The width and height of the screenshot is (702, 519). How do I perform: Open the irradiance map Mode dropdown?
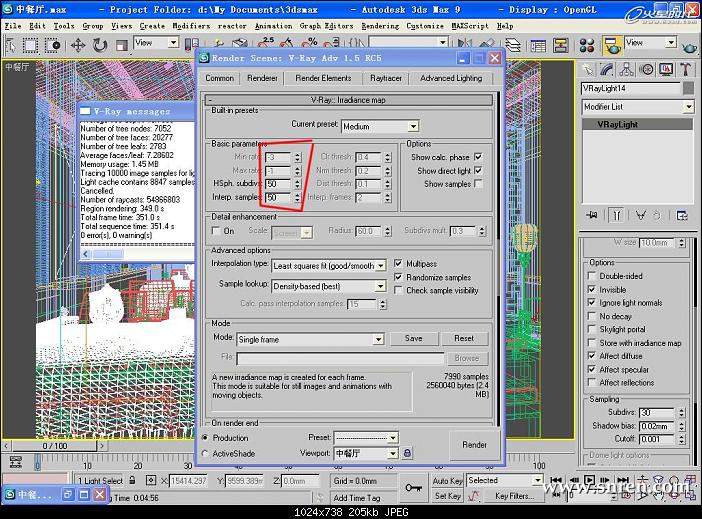[x=310, y=339]
